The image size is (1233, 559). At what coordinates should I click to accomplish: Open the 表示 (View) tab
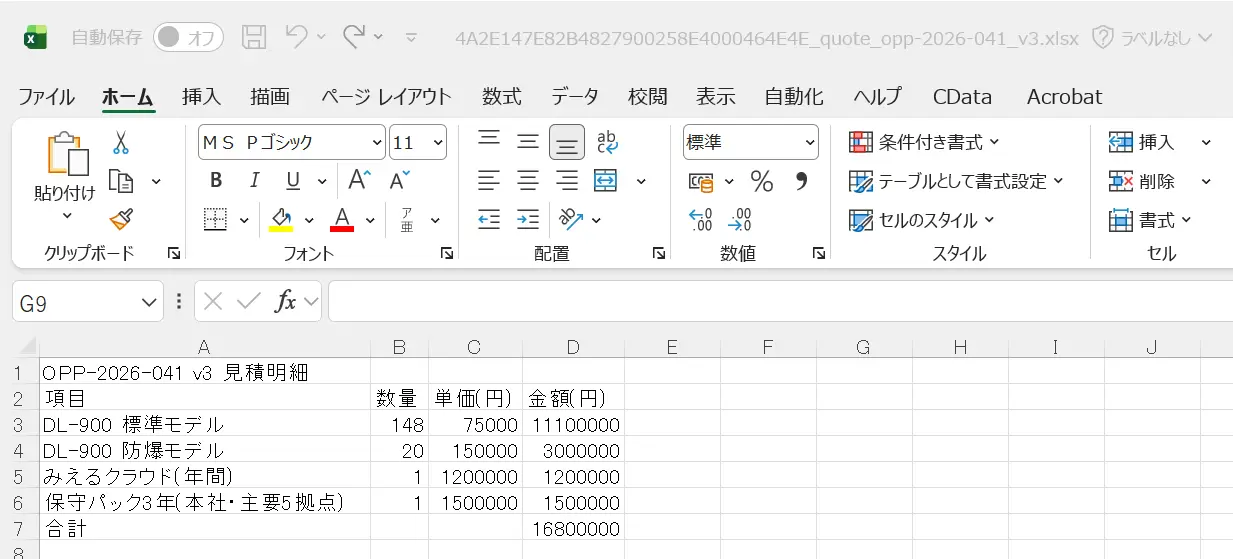click(x=716, y=97)
